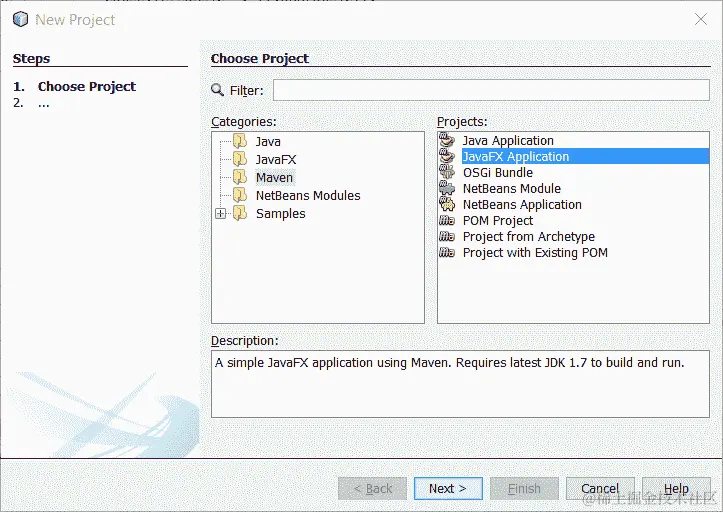Click the Cancel button

pos(600,488)
